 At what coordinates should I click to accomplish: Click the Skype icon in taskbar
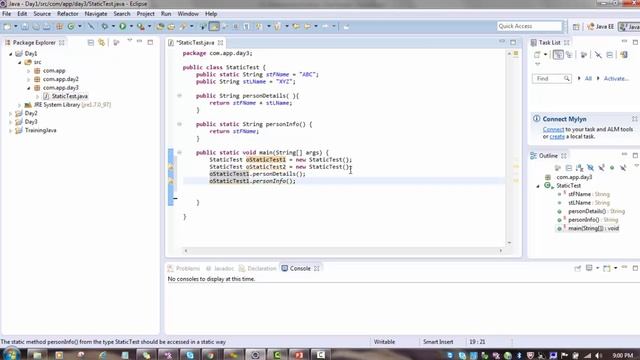[190, 355]
